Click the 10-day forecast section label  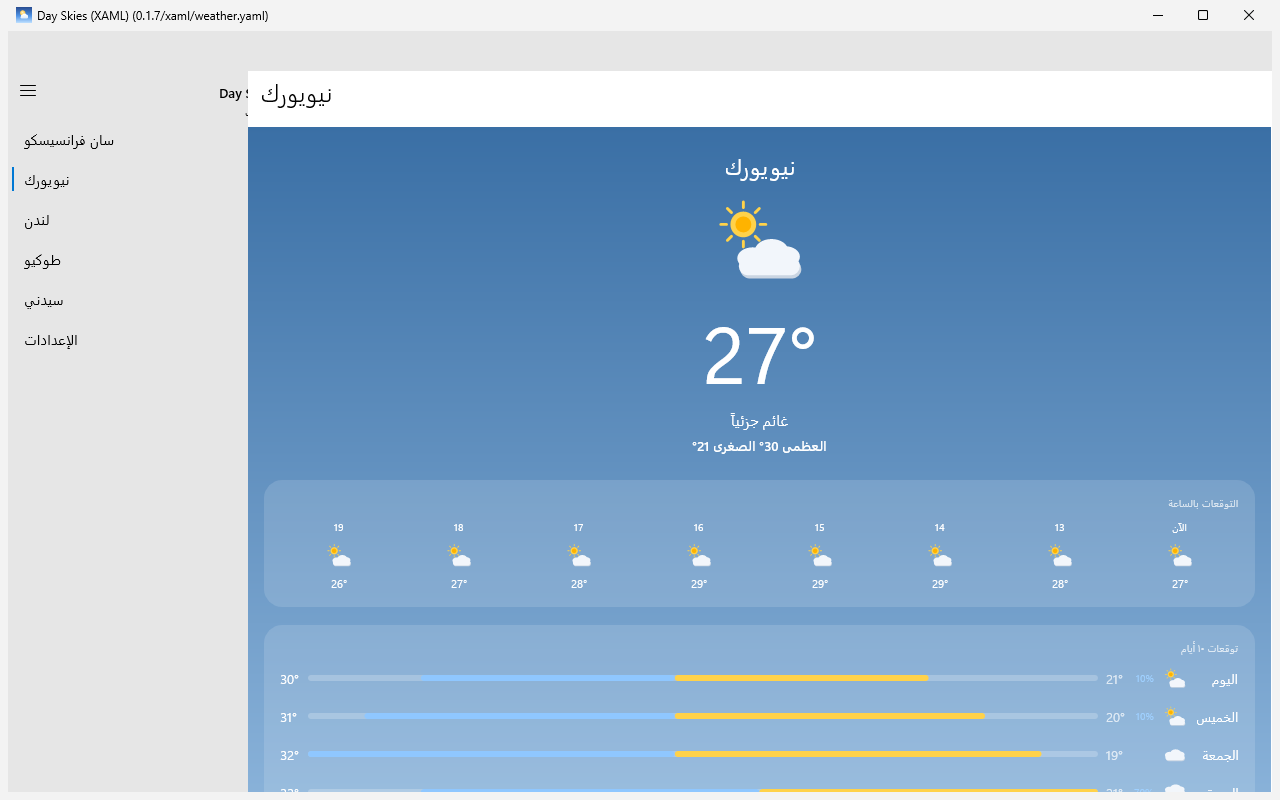pos(1209,649)
